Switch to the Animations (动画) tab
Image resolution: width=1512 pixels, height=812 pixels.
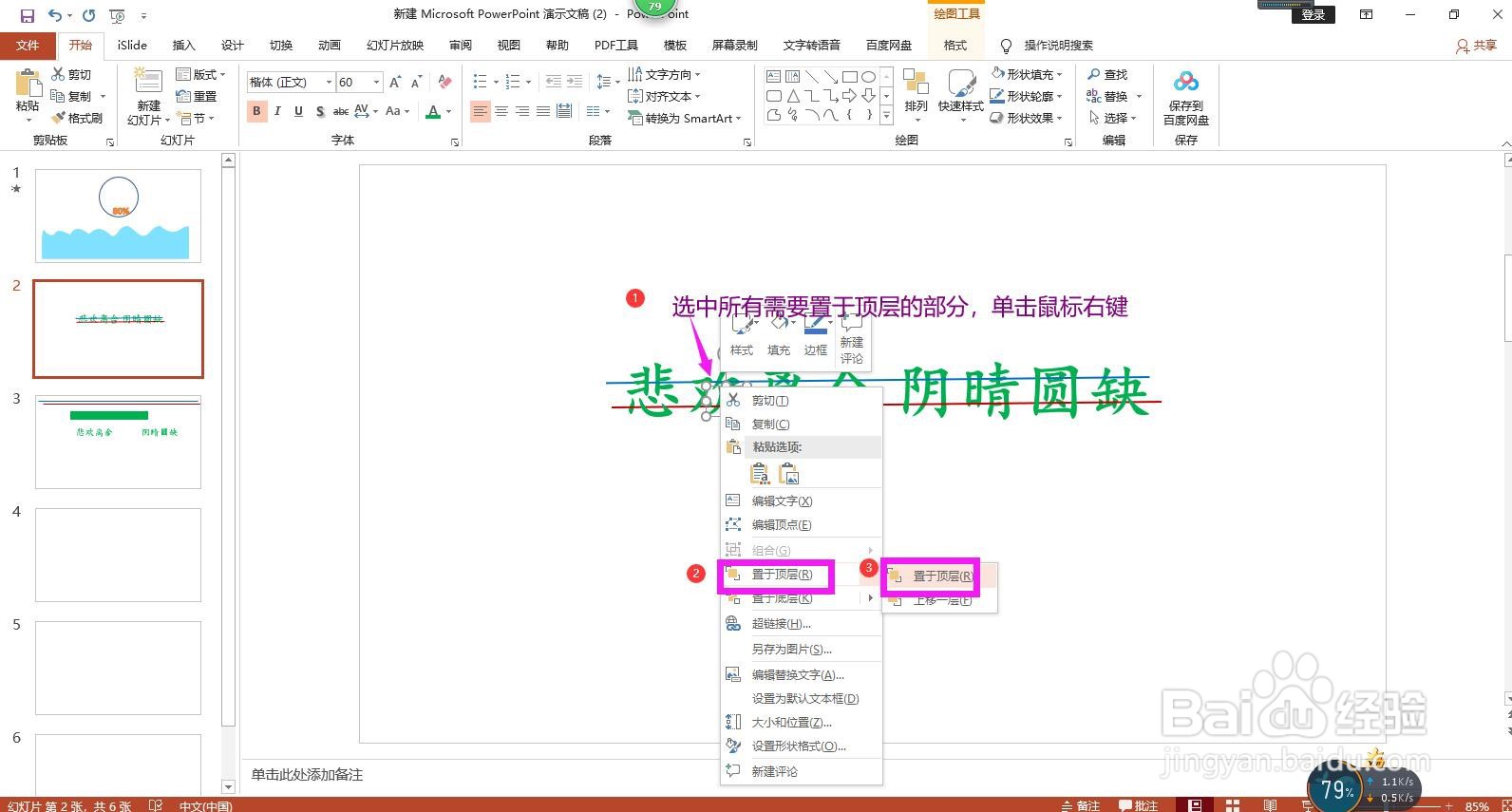pyautogui.click(x=330, y=45)
